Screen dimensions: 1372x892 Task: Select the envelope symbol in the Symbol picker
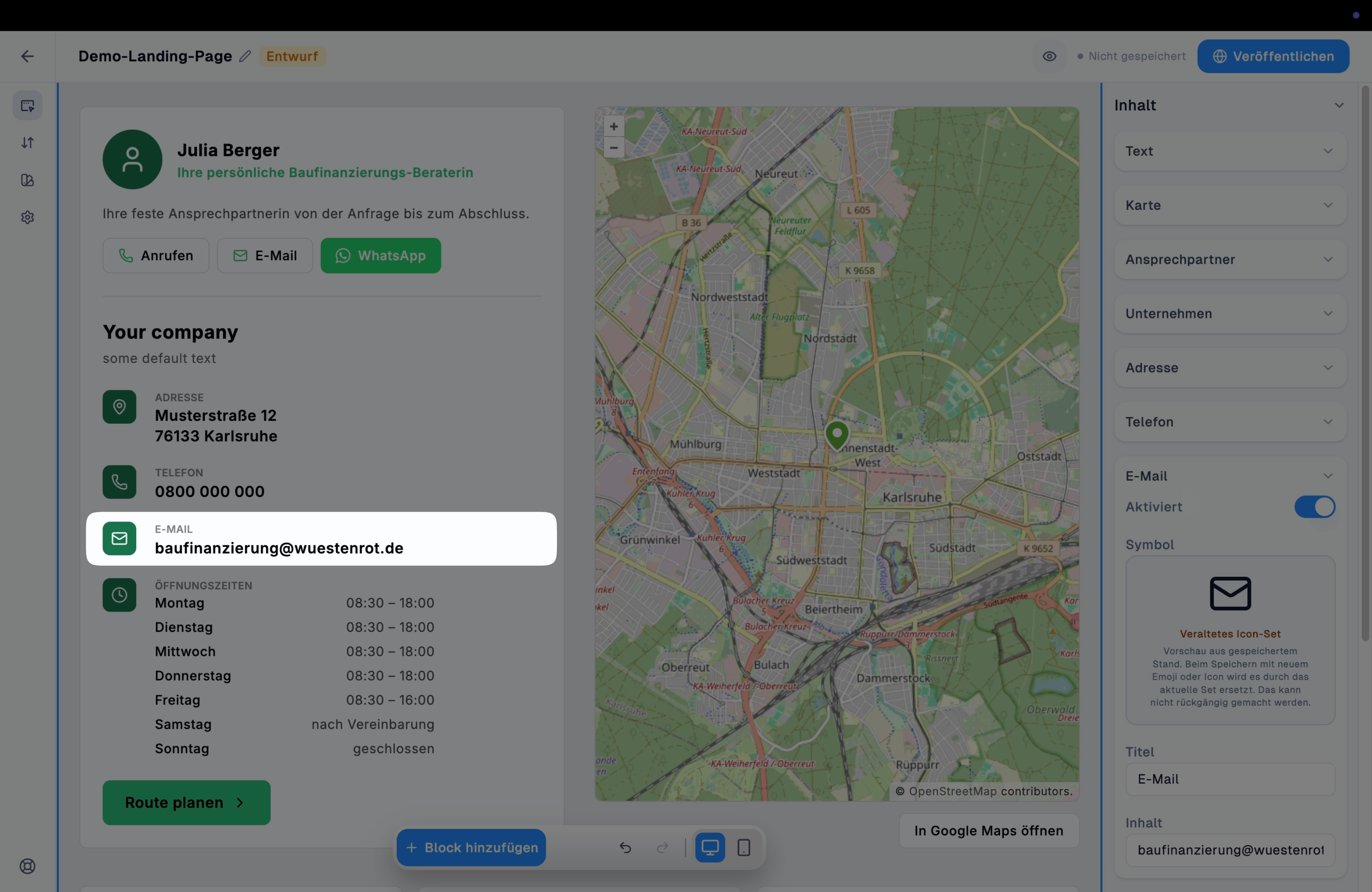pyautogui.click(x=1230, y=593)
